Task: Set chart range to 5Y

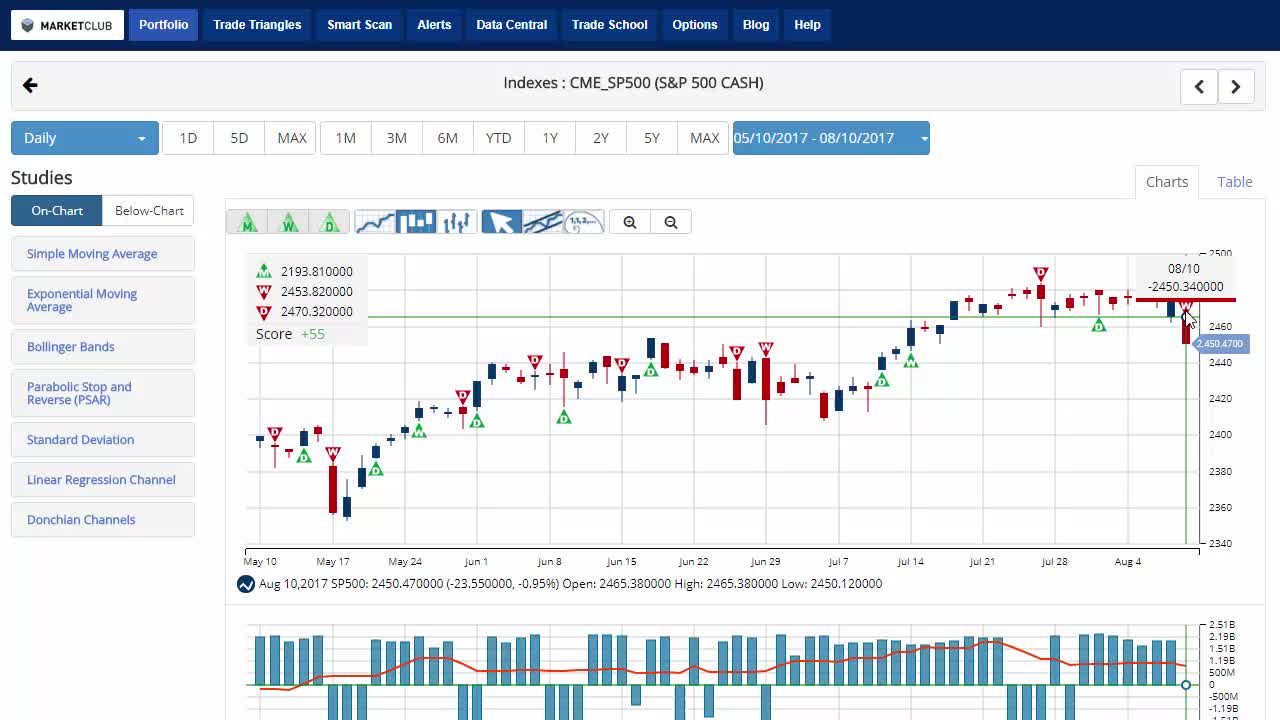Action: pyautogui.click(x=652, y=138)
